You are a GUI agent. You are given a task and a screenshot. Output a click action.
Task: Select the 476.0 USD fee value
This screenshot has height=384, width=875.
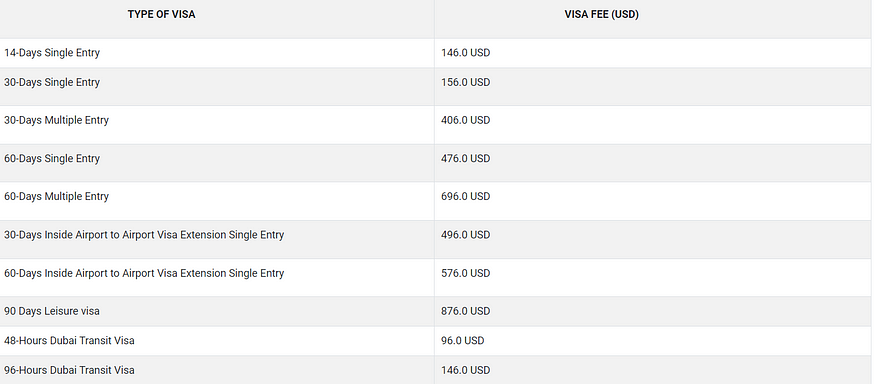coord(465,159)
